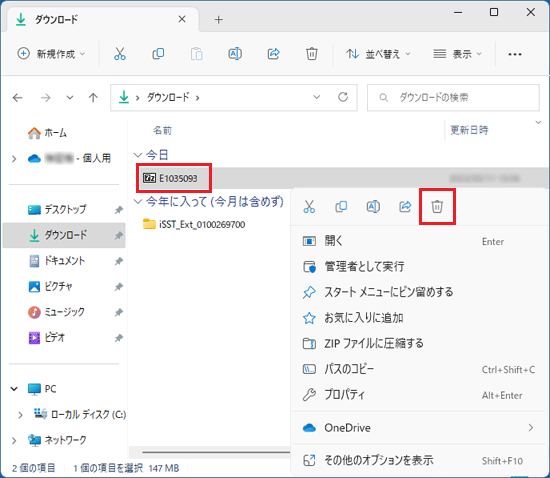This screenshot has width=550, height=478.
Task: Collapse the PC tree node
Action: point(14,389)
